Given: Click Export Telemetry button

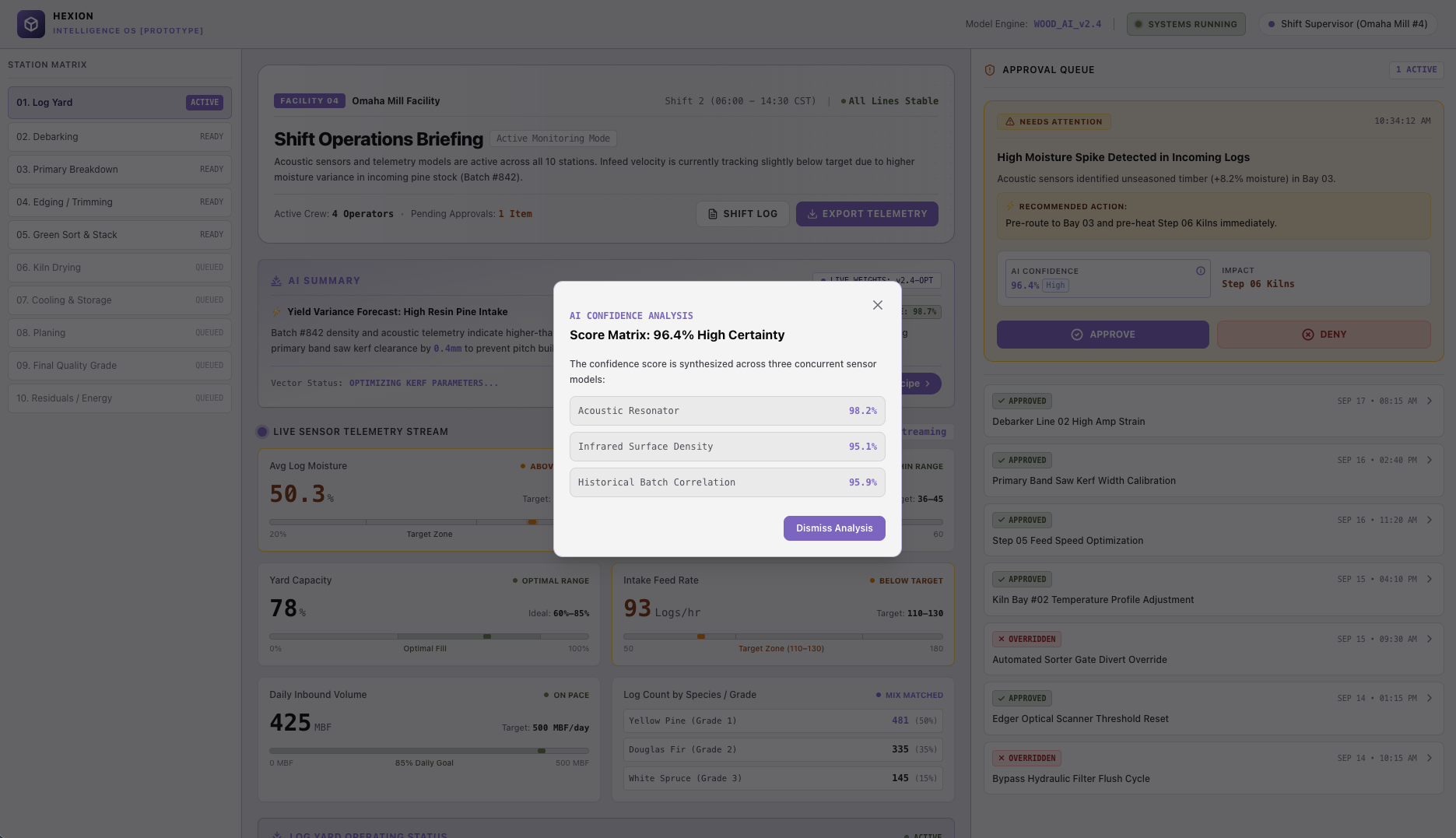Looking at the screenshot, I should tap(867, 214).
